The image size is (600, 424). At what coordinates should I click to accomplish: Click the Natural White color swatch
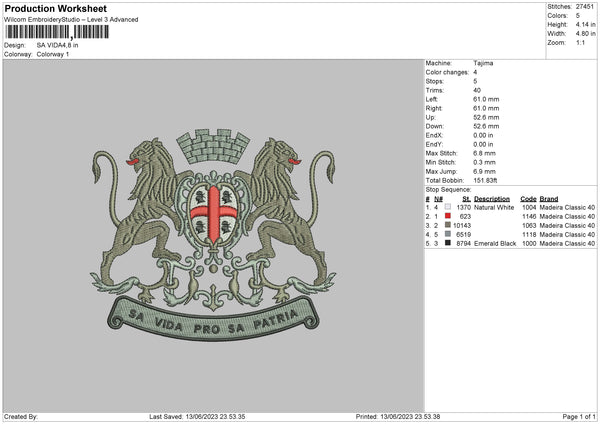point(448,207)
